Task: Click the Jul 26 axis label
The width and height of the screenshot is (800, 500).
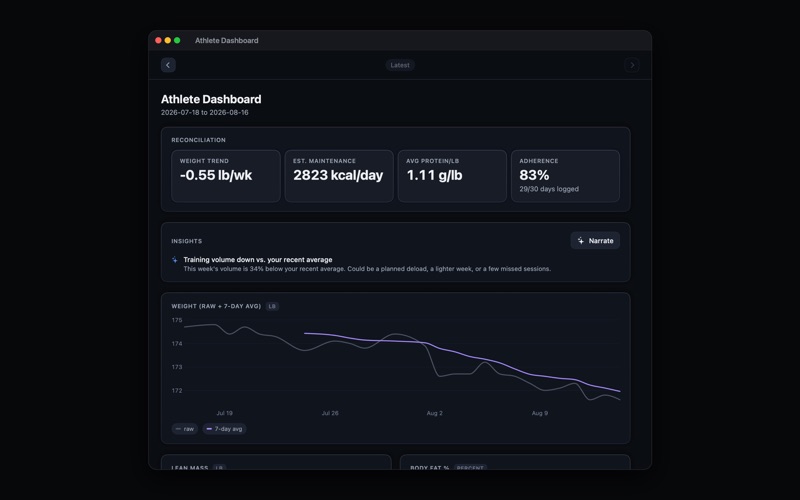Action: (330, 413)
